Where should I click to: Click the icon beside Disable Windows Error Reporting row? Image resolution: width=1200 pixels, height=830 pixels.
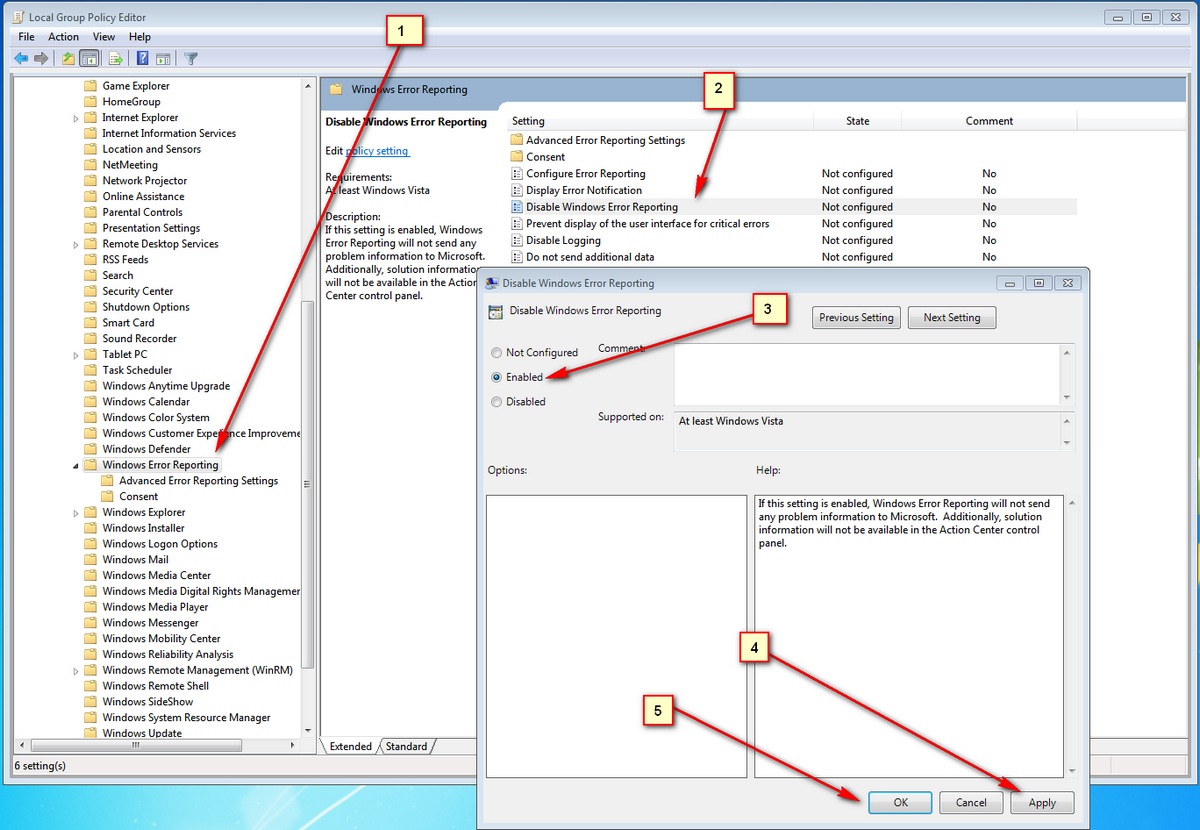point(517,207)
